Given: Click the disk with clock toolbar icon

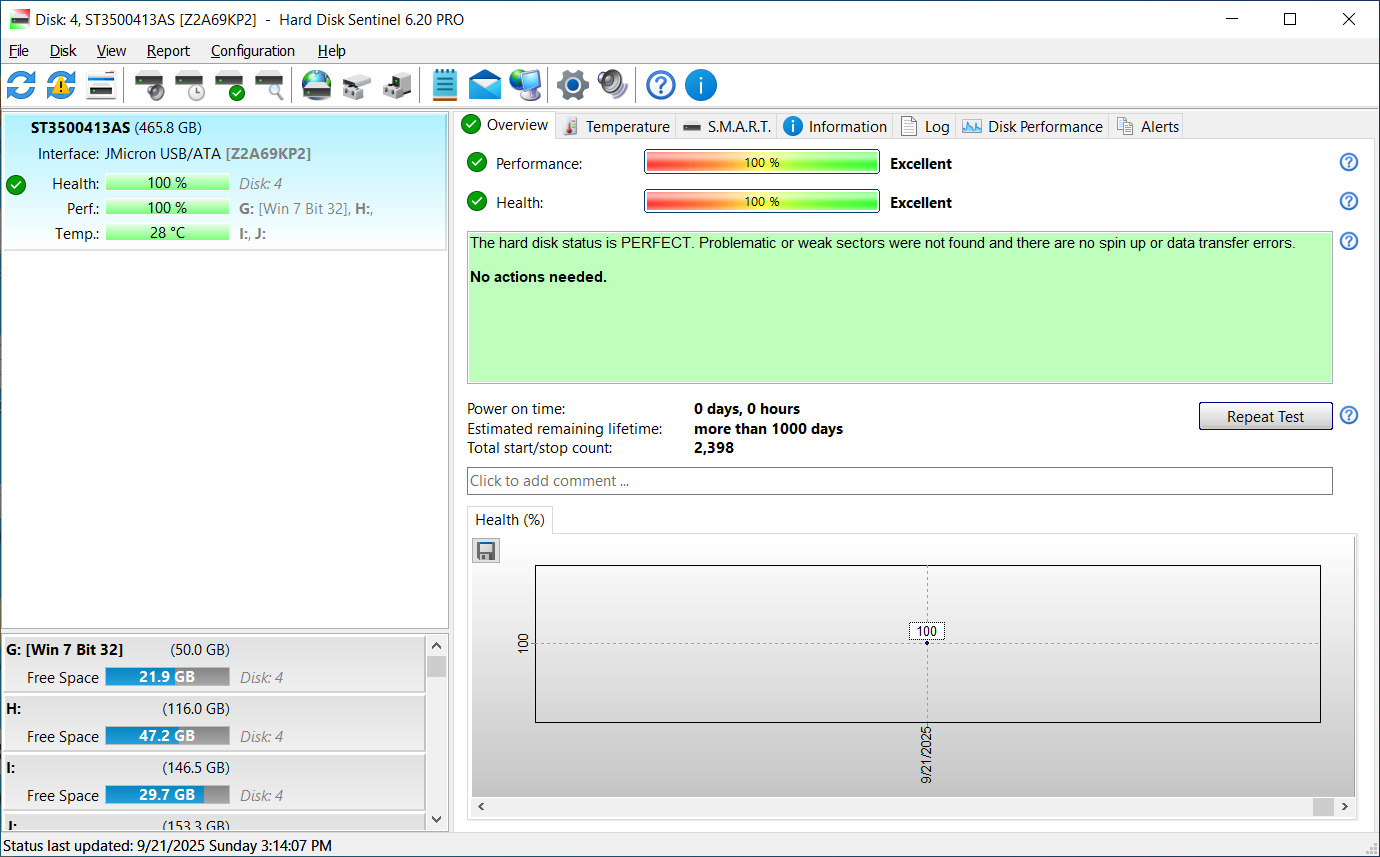Looking at the screenshot, I should 189,87.
